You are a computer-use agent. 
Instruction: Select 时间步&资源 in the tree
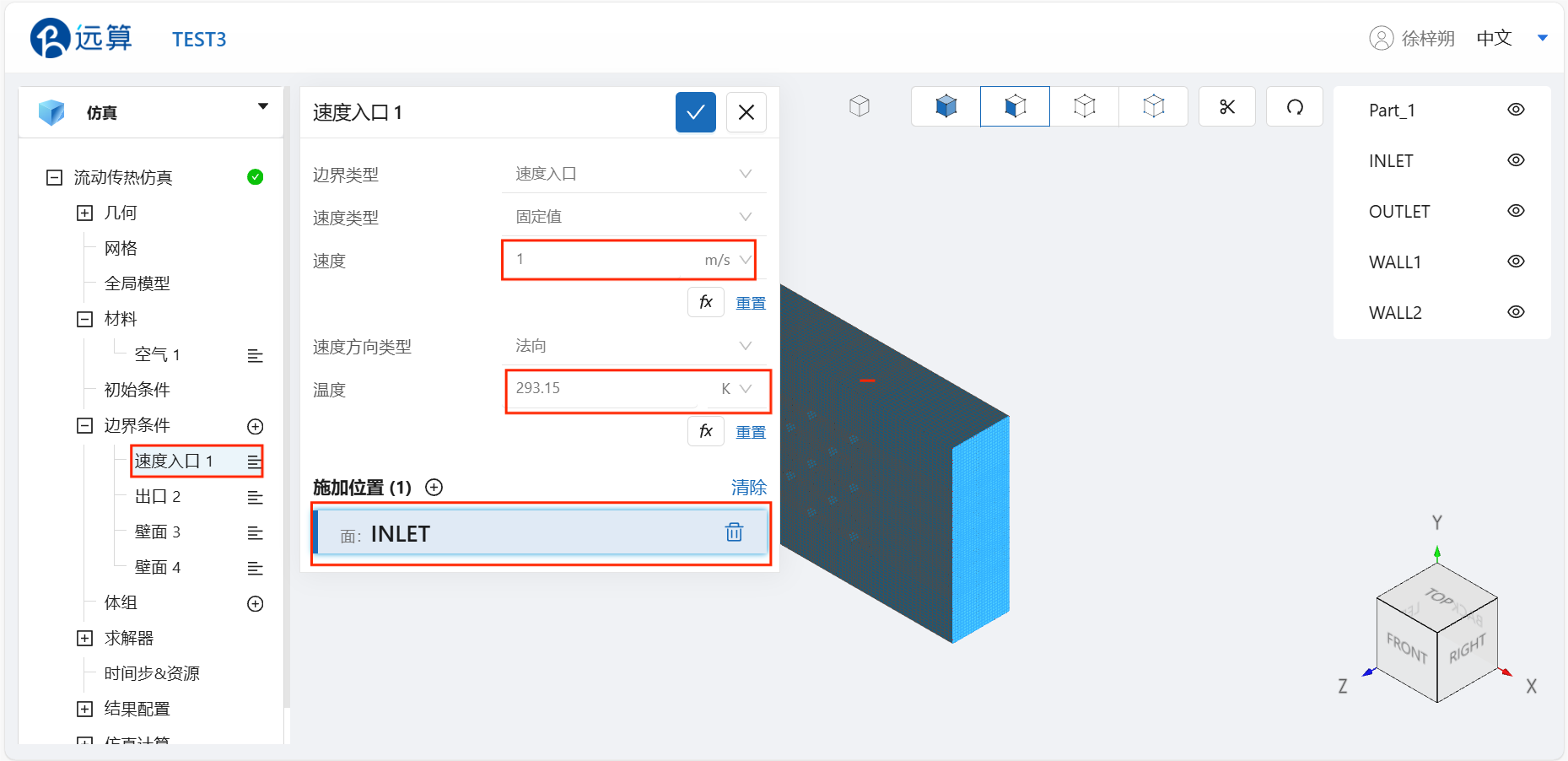(x=152, y=673)
